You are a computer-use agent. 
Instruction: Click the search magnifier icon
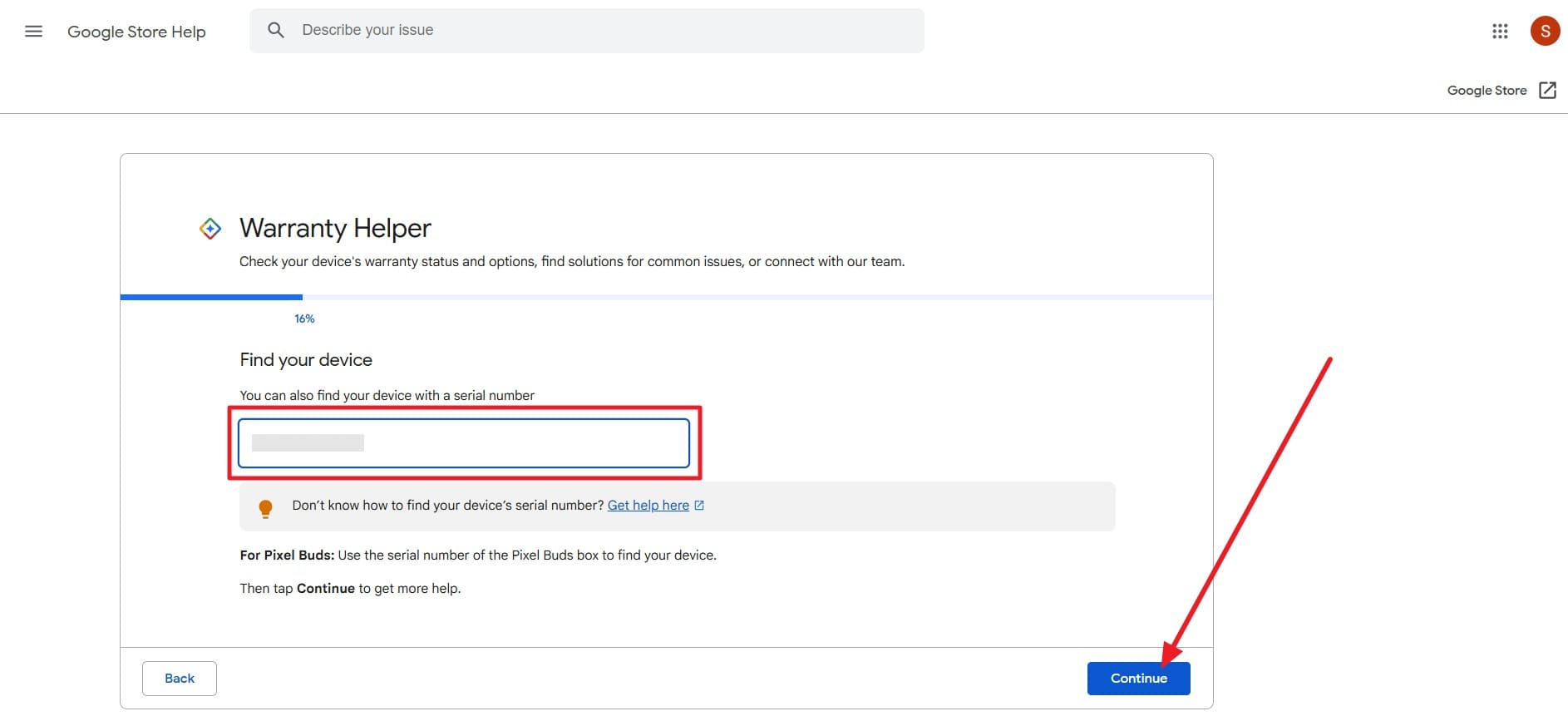click(276, 31)
